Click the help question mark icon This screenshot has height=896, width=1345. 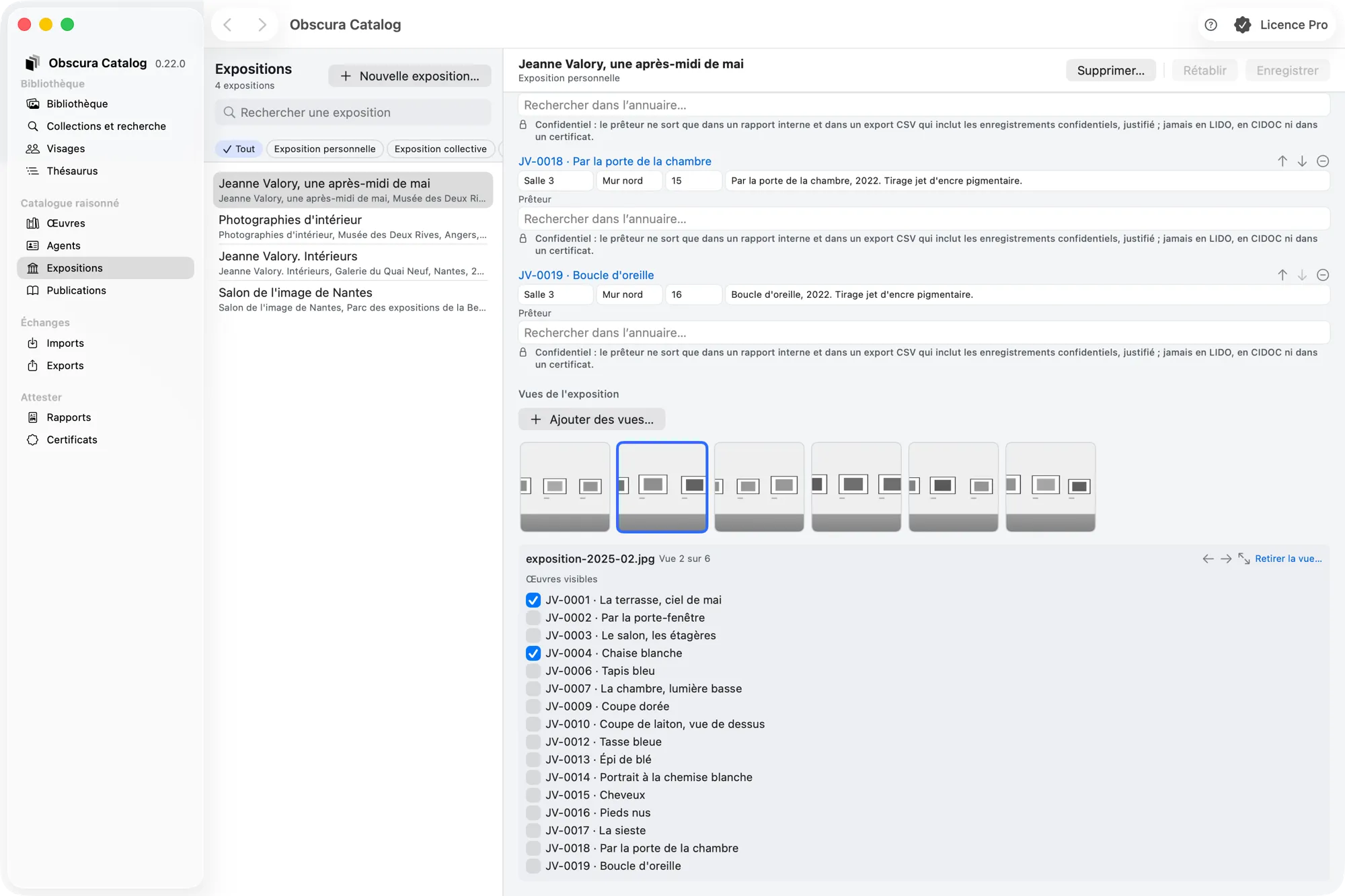[1210, 25]
